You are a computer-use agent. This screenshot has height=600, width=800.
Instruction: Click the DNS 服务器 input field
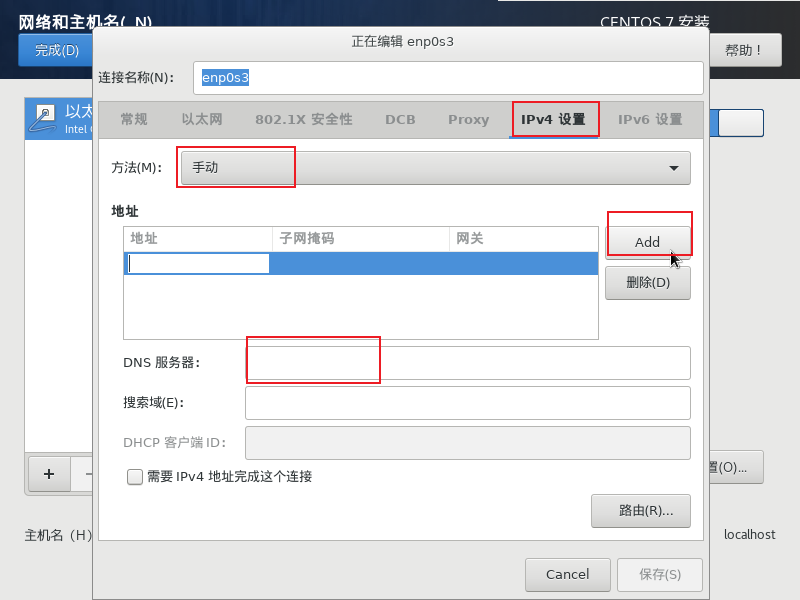468,363
